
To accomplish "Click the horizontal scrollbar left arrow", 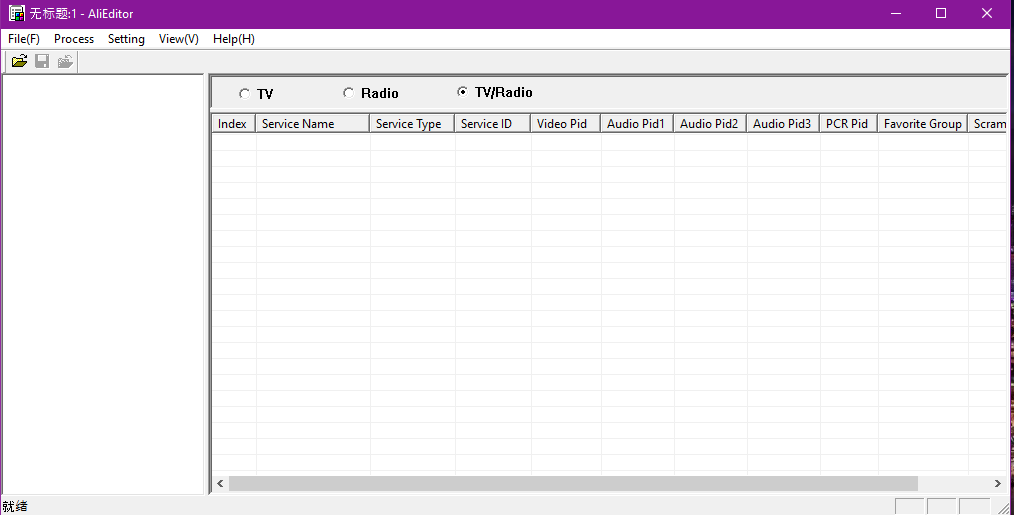I will coord(221,483).
